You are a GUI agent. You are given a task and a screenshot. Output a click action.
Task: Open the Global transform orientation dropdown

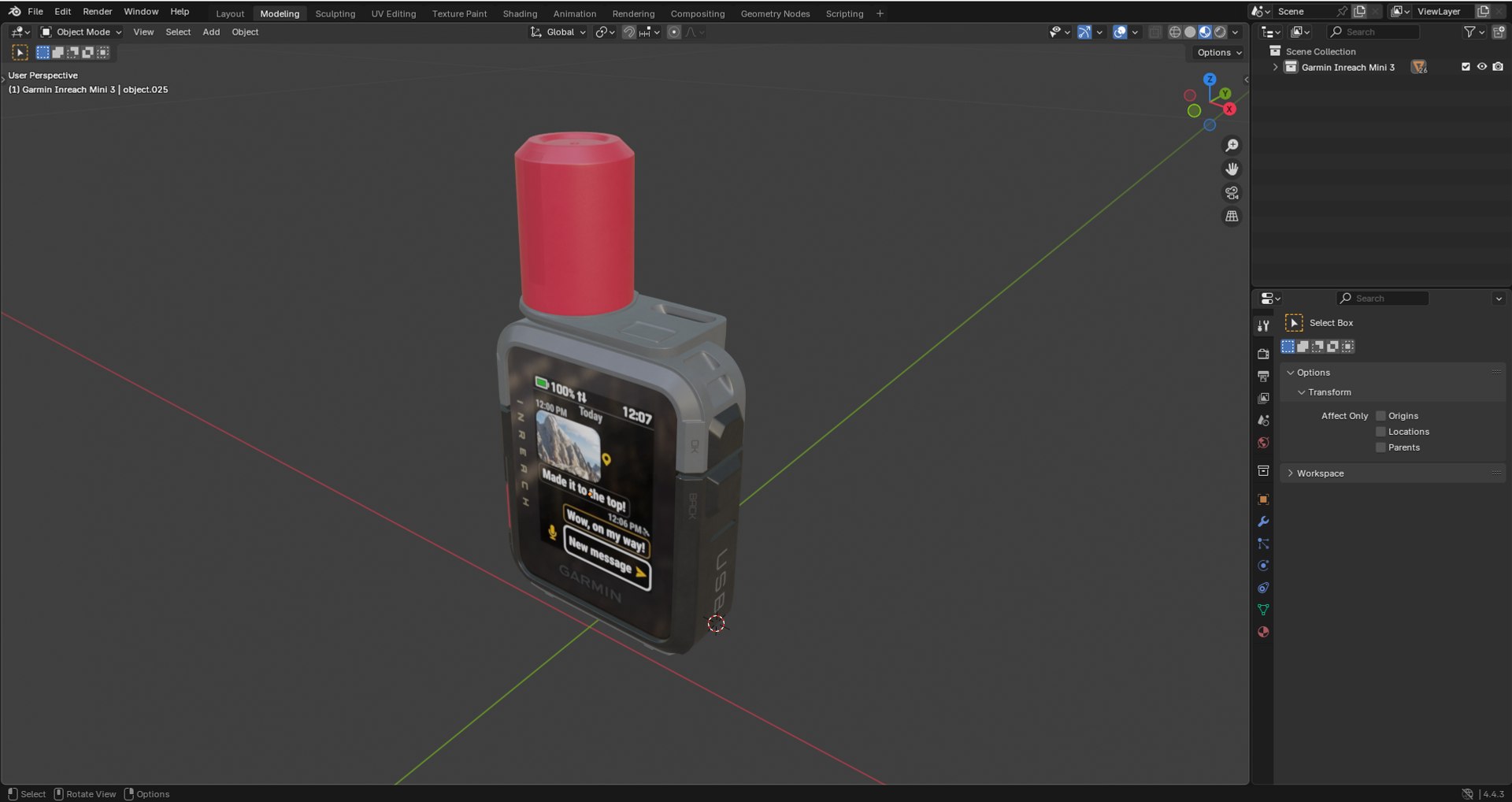tap(558, 32)
